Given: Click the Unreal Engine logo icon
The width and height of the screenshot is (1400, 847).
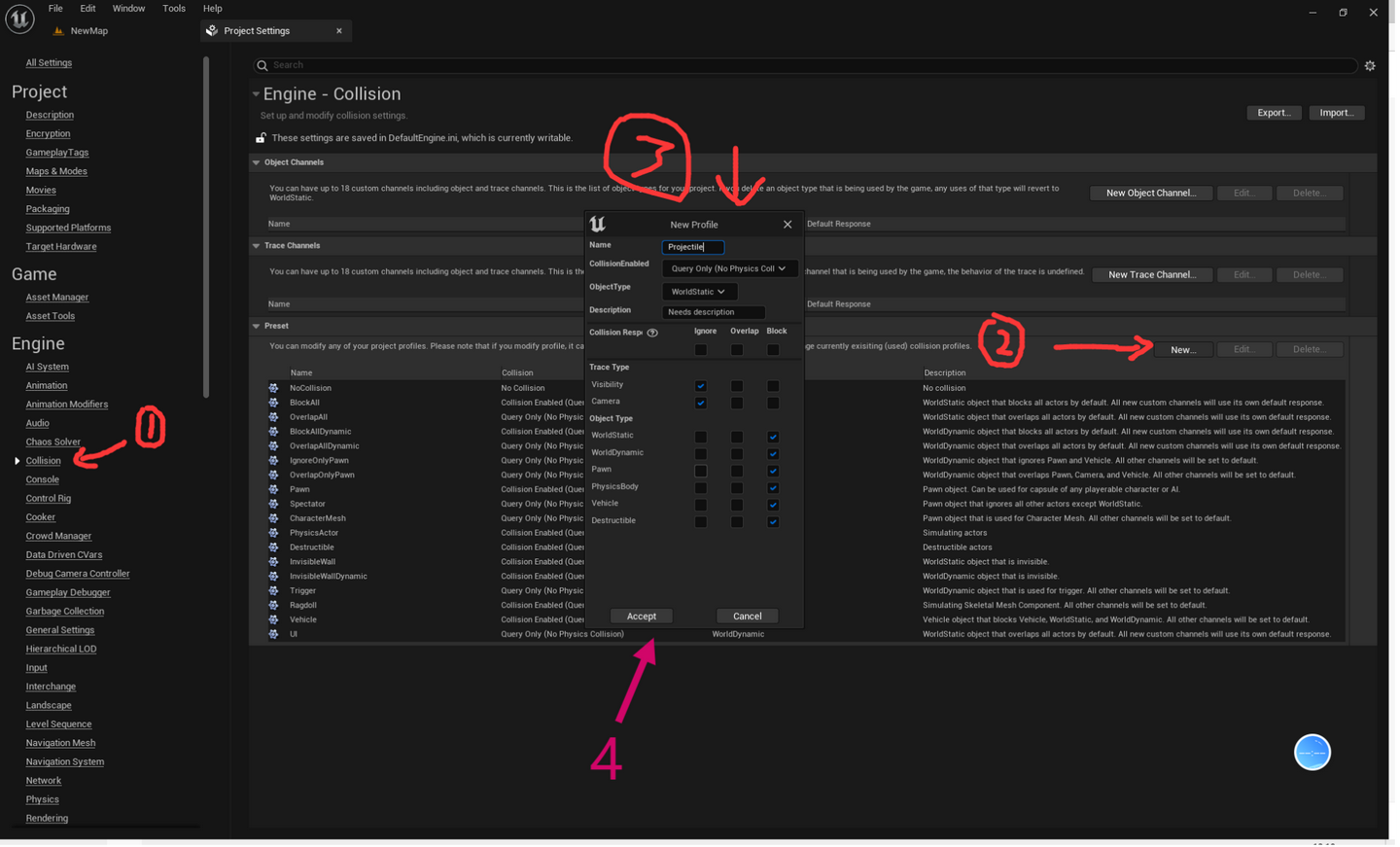Looking at the screenshot, I should (19, 18).
